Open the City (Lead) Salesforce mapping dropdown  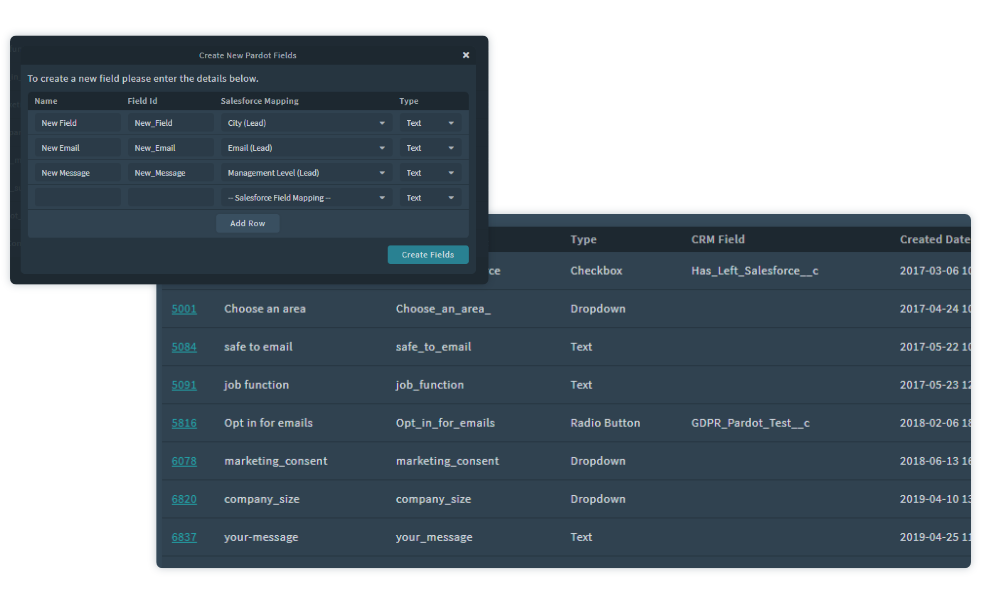pyautogui.click(x=306, y=123)
